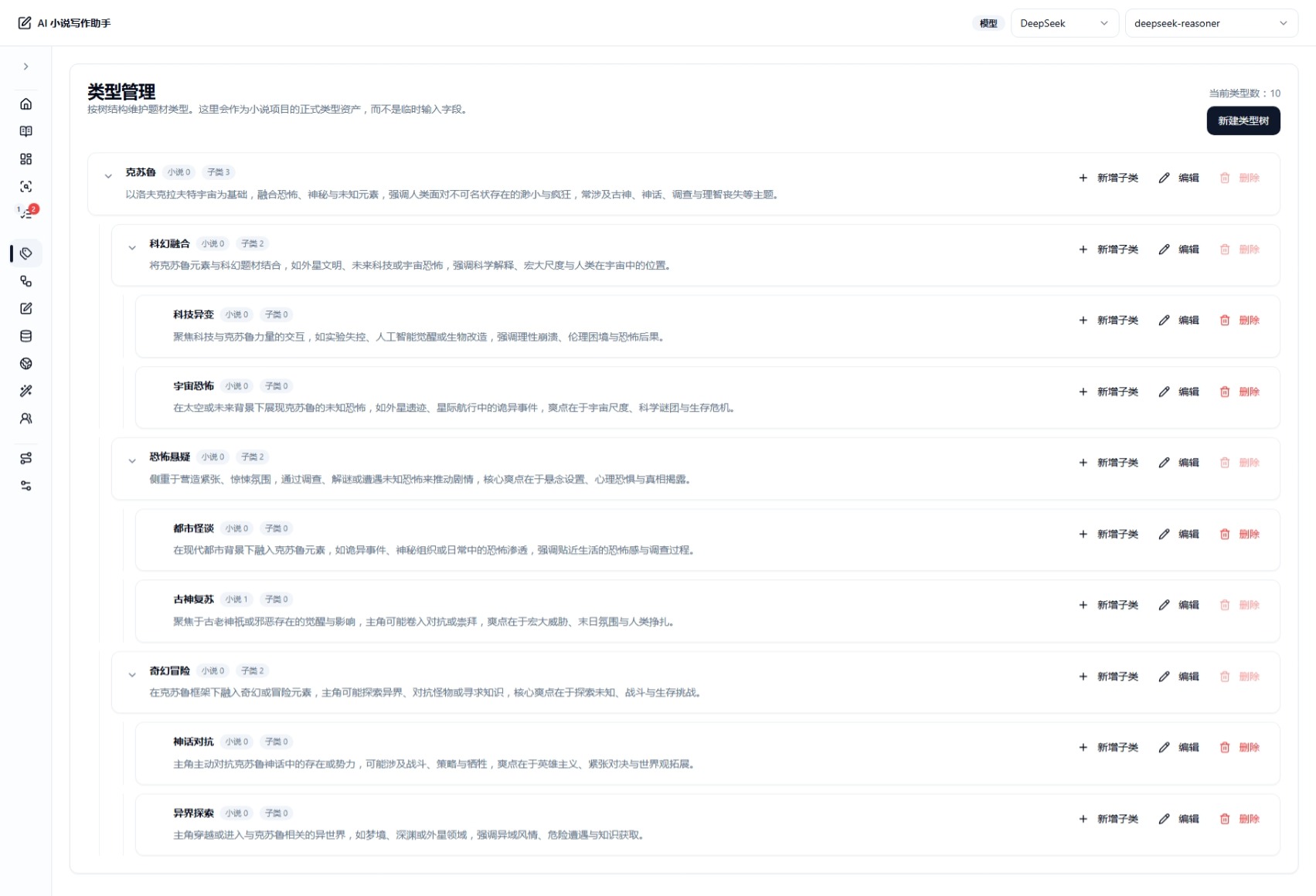Screen dimensions: 1316x896
Task: Open the open-book icon in the sidebar
Action: [x=26, y=131]
